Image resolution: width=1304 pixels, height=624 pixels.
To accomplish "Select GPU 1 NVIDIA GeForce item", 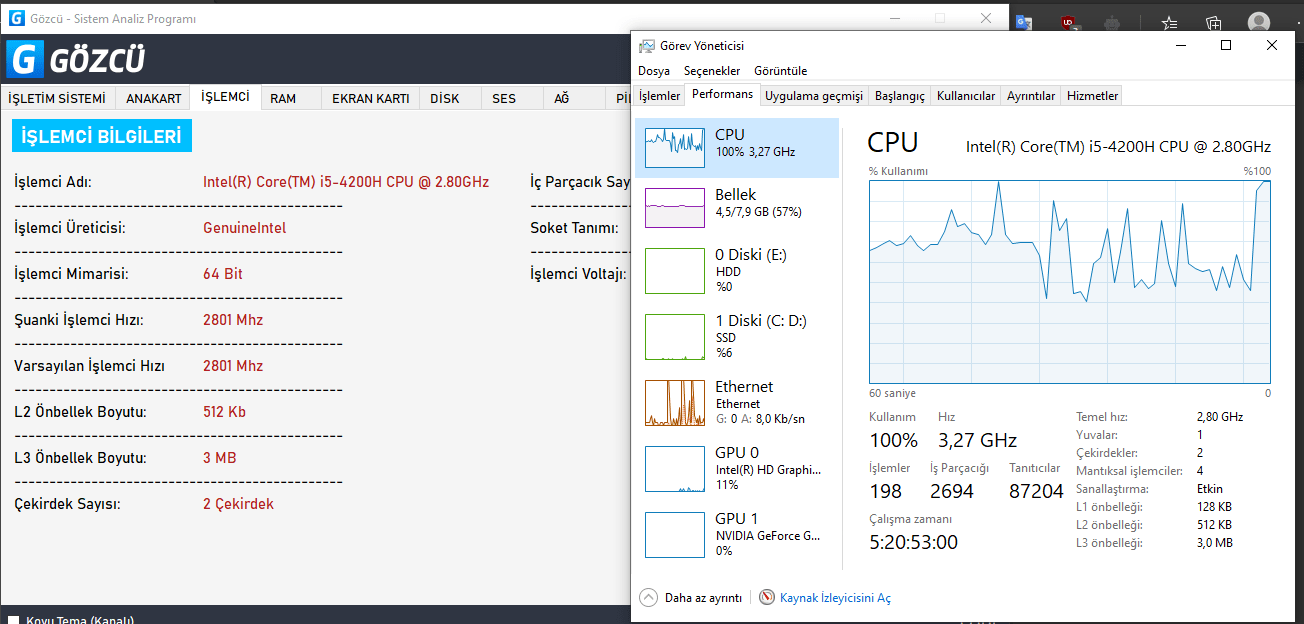I will tap(675, 534).
